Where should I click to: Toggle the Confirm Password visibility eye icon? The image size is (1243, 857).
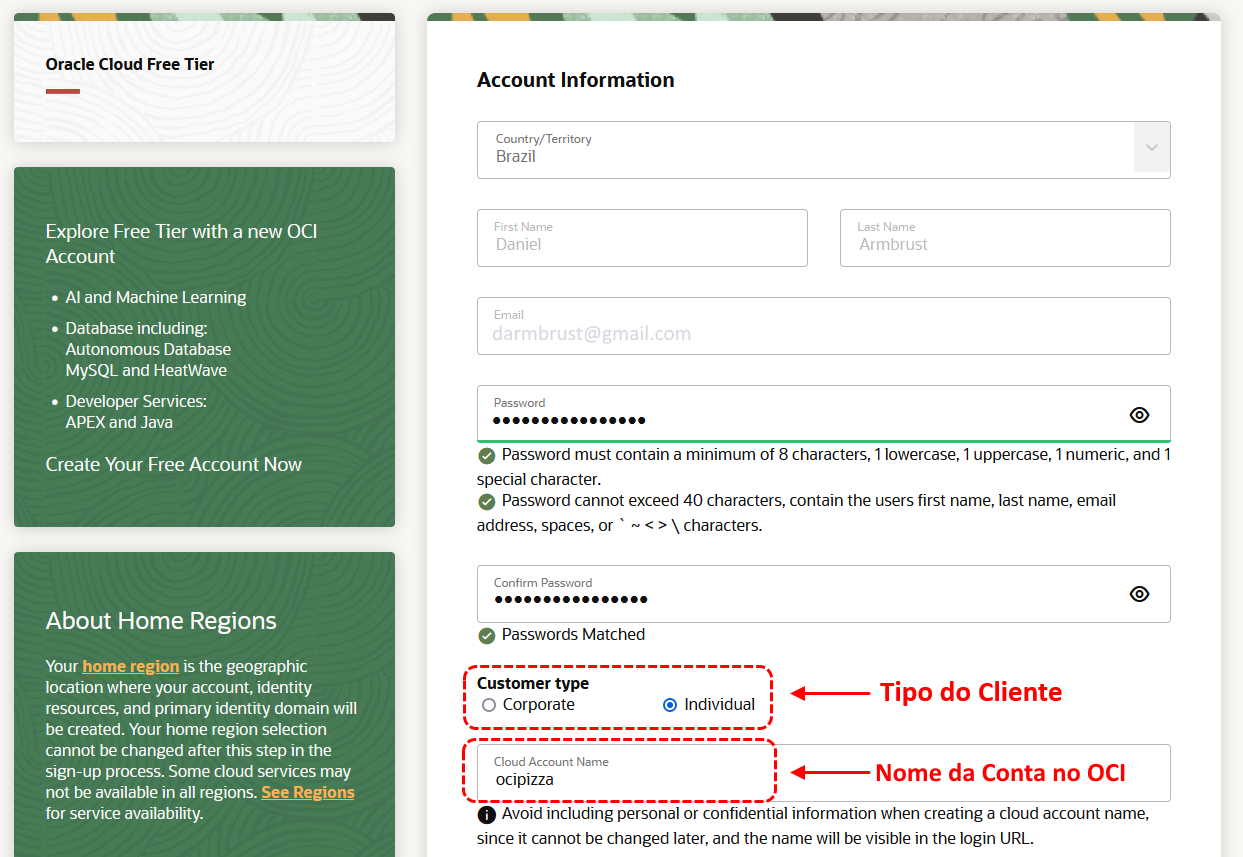(x=1139, y=594)
